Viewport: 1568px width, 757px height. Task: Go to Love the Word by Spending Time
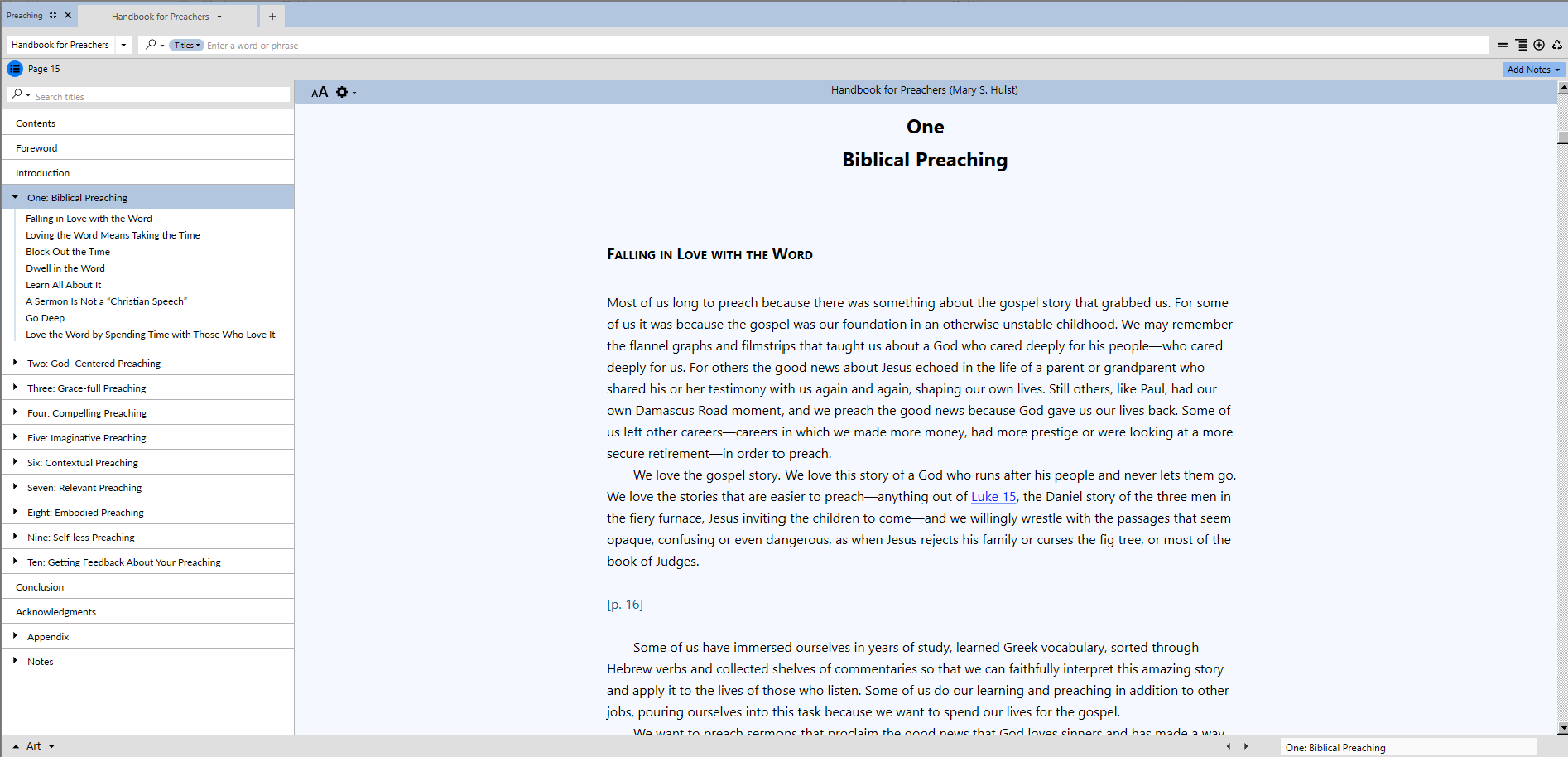click(x=150, y=335)
